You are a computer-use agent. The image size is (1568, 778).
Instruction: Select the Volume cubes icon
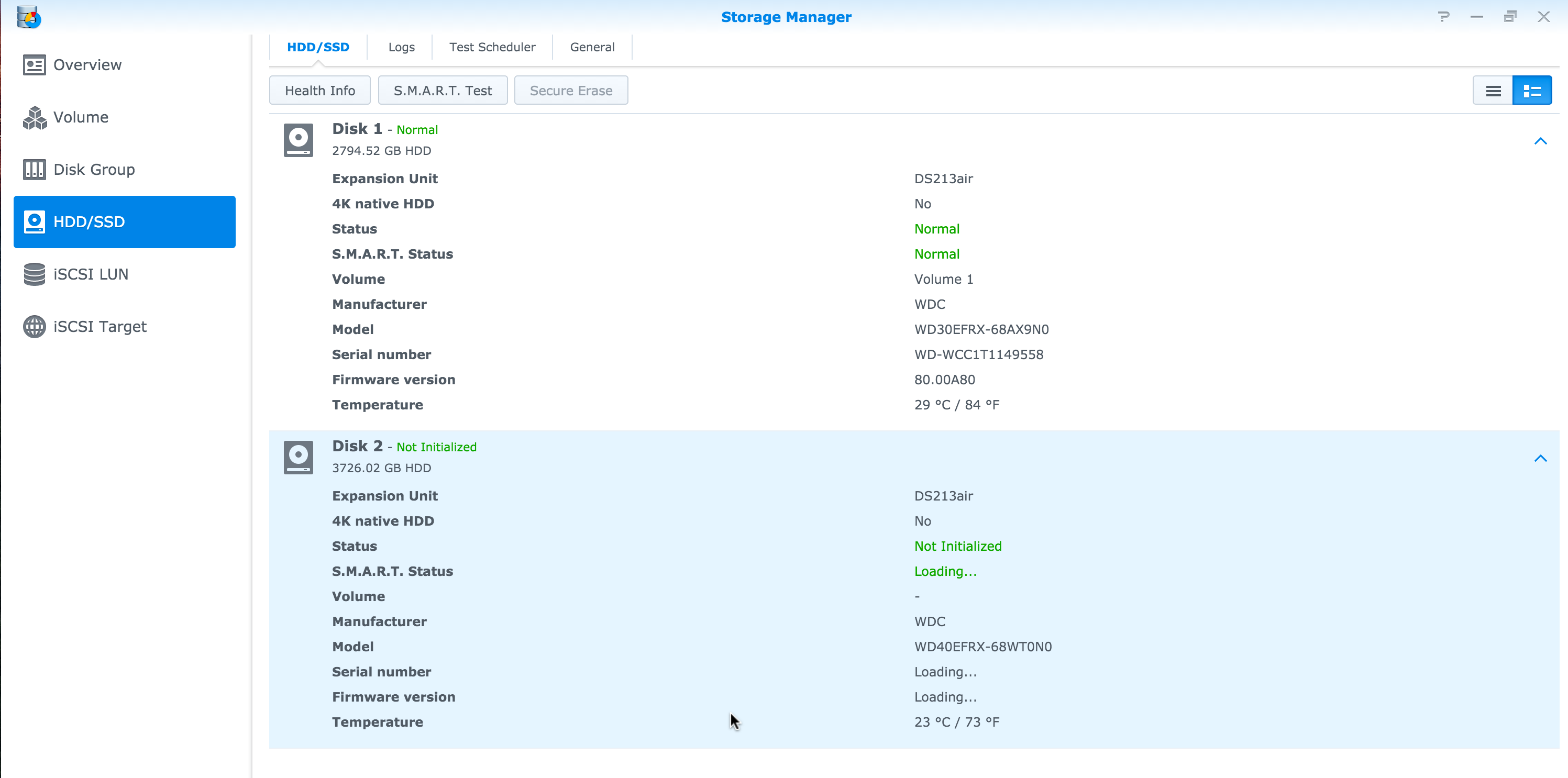[34, 117]
